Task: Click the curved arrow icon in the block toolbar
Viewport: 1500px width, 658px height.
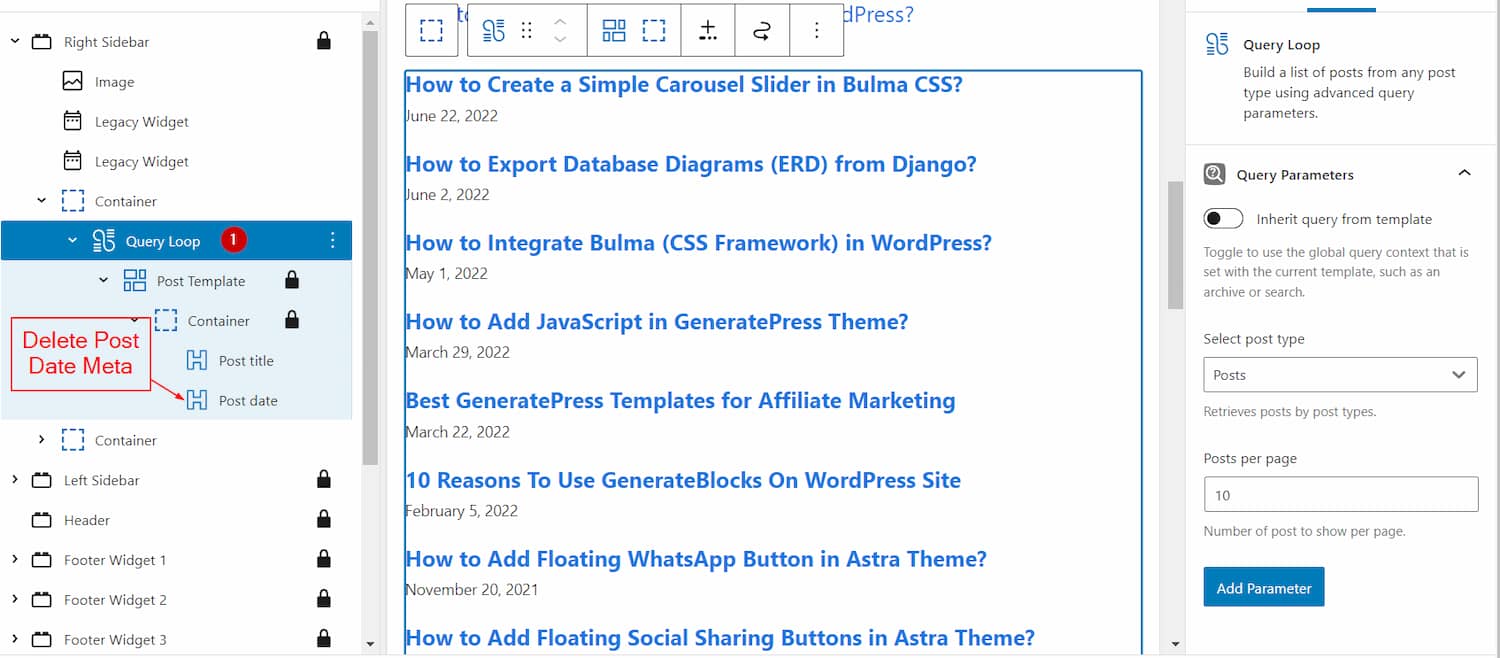Action: pyautogui.click(x=762, y=30)
